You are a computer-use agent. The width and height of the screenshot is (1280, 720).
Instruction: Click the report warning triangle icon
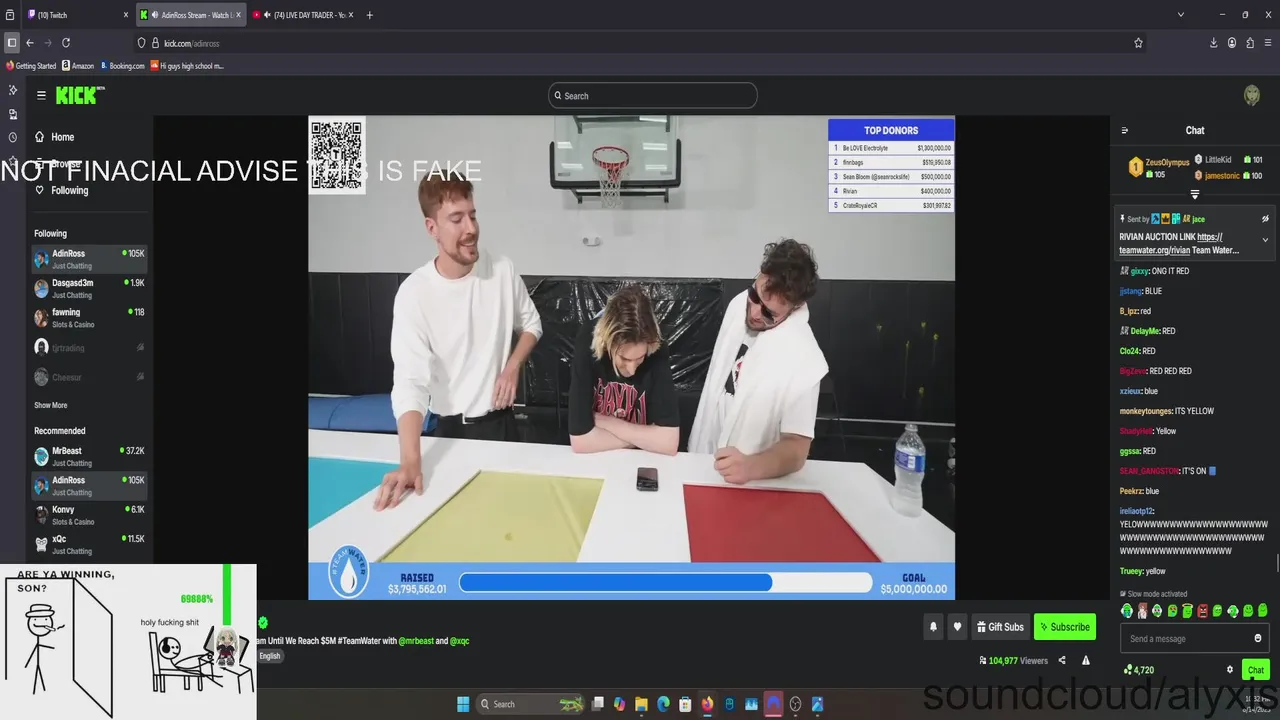[x=1086, y=660]
